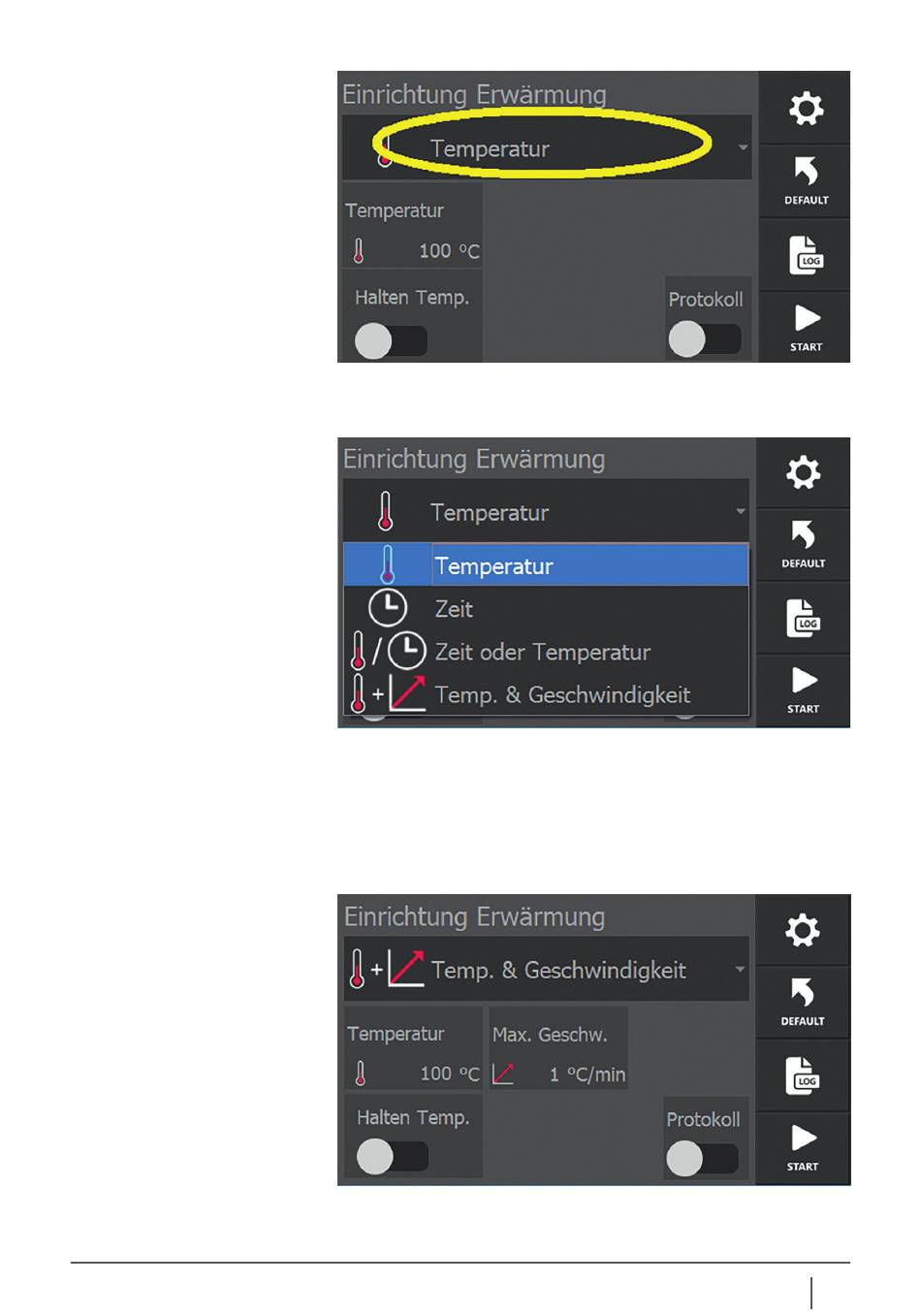Screen dimensions: 921x1316
Task: Select Zeit from the dropdown list
Action: (547, 609)
